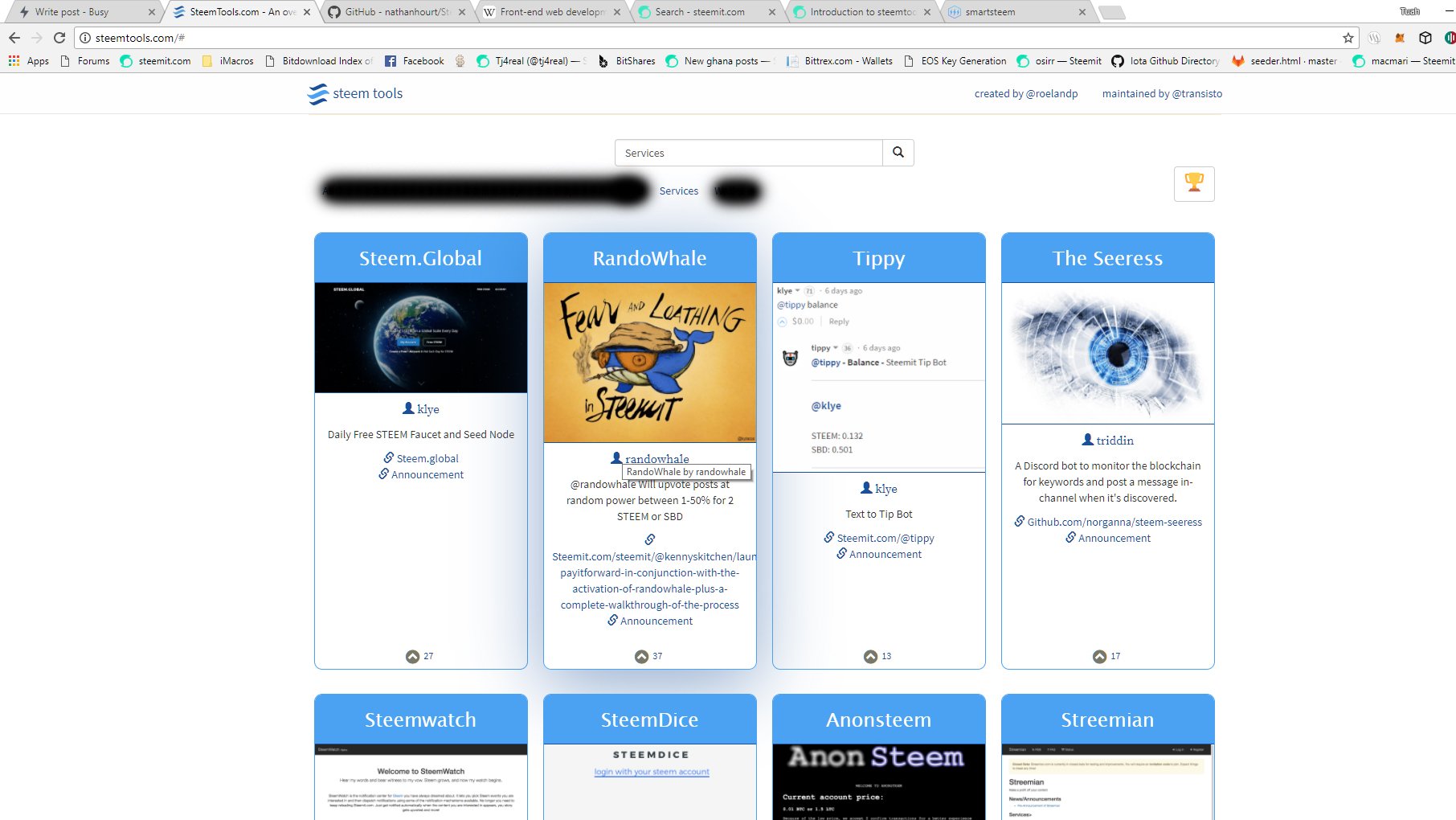Open the Tippy card's Announcement link
This screenshot has width=1456, height=820.
pyautogui.click(x=879, y=554)
